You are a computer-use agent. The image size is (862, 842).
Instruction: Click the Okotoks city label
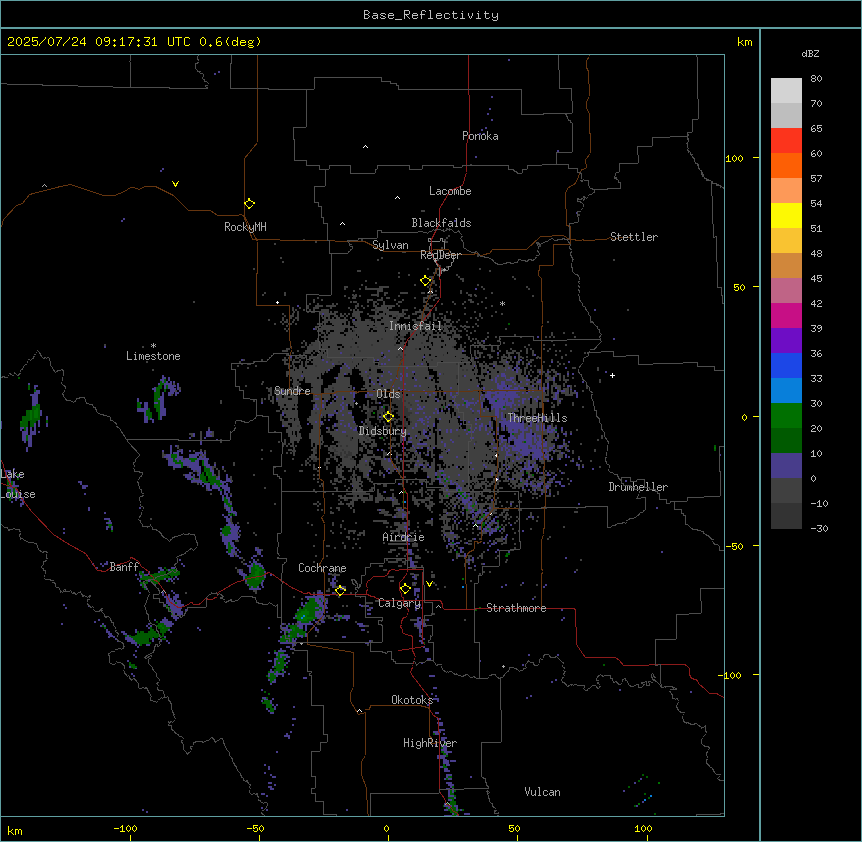[412, 700]
